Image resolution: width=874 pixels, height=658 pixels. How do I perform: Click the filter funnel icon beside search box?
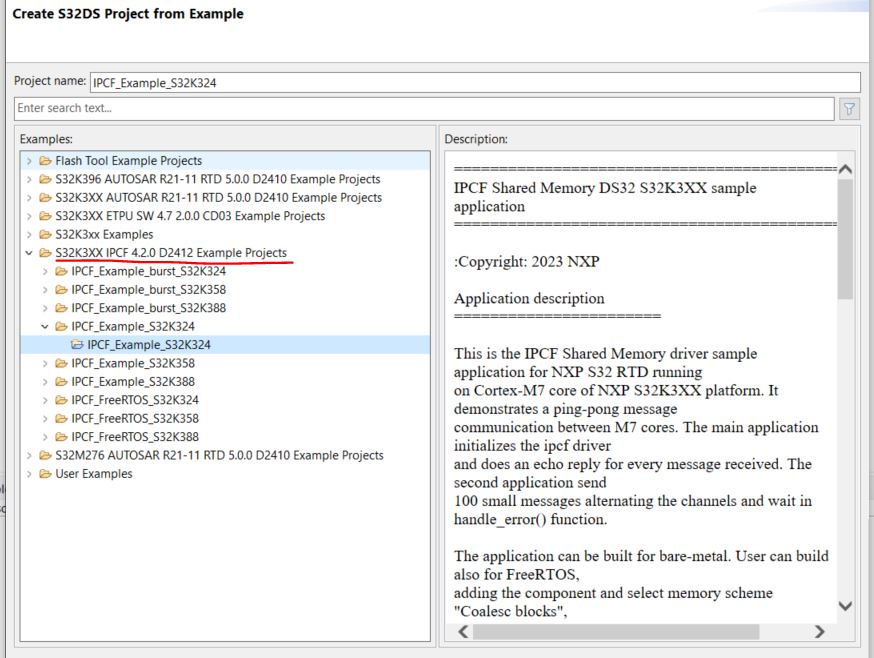pos(848,108)
